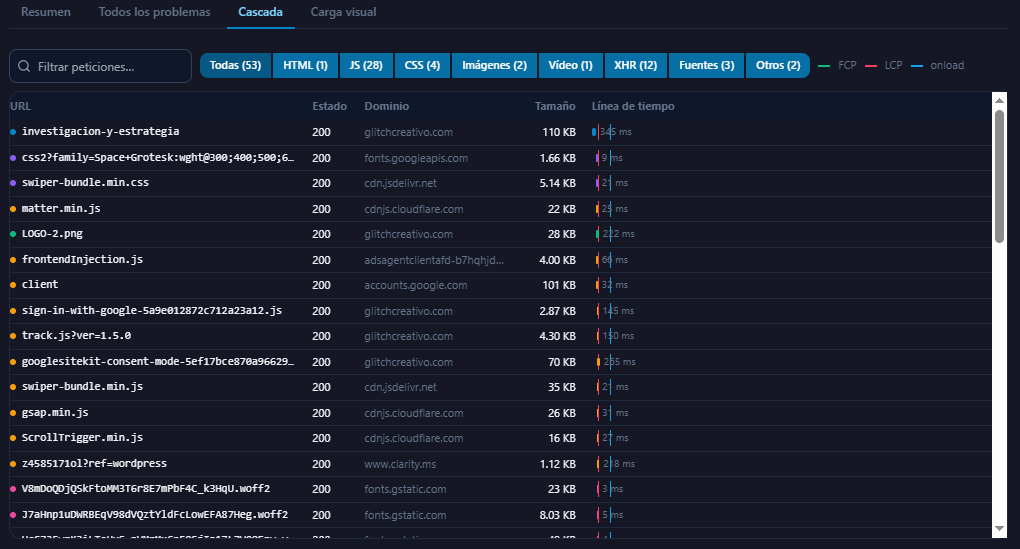Click the 255 ms timeline bar
The image size is (1020, 549).
tap(598, 362)
